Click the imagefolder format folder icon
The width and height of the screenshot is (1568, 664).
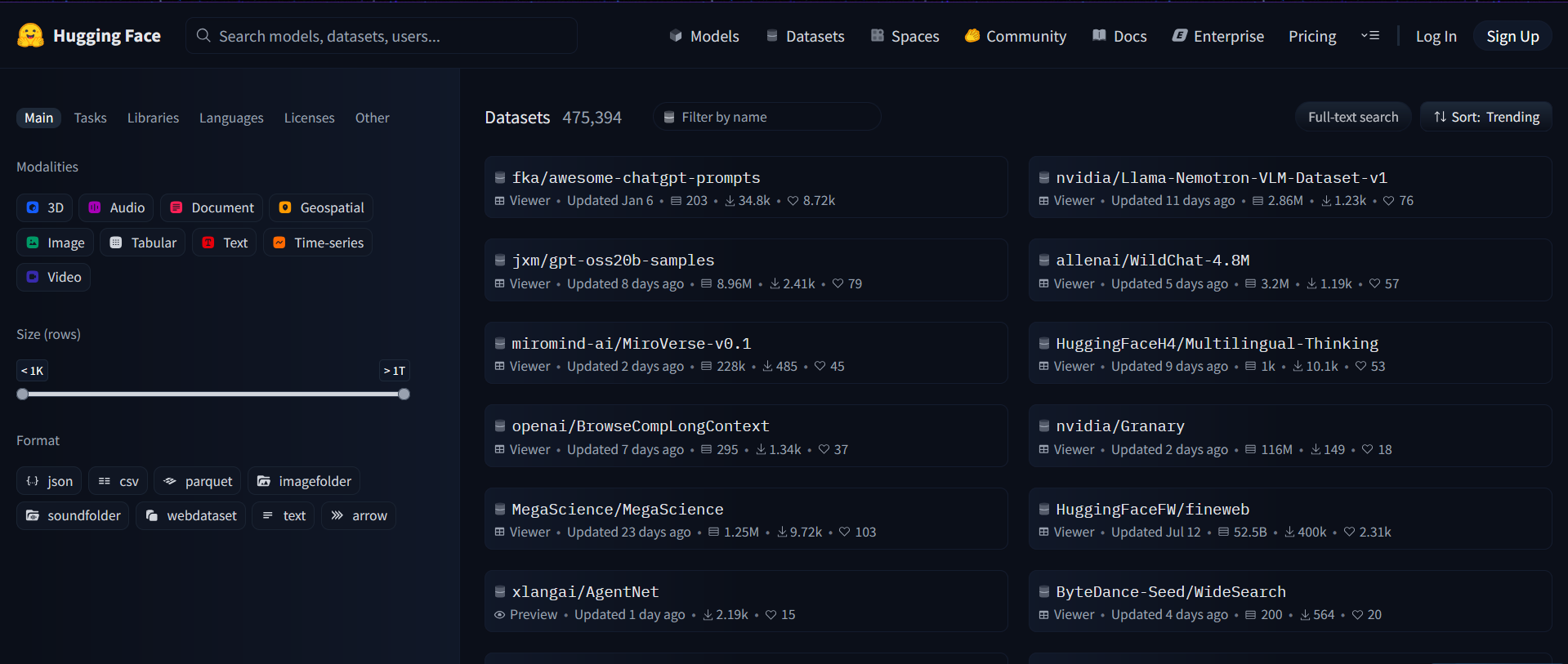tap(264, 481)
